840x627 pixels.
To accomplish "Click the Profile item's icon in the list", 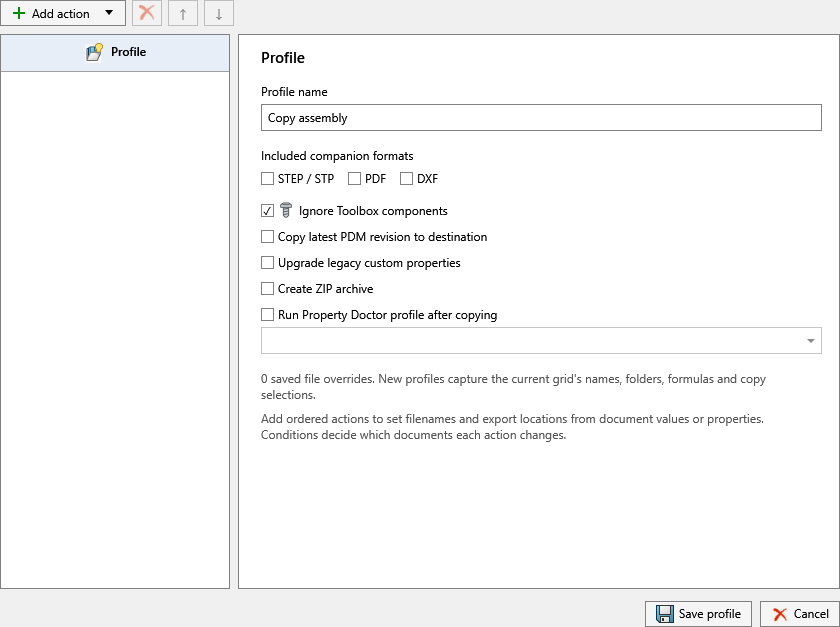I will pos(94,53).
